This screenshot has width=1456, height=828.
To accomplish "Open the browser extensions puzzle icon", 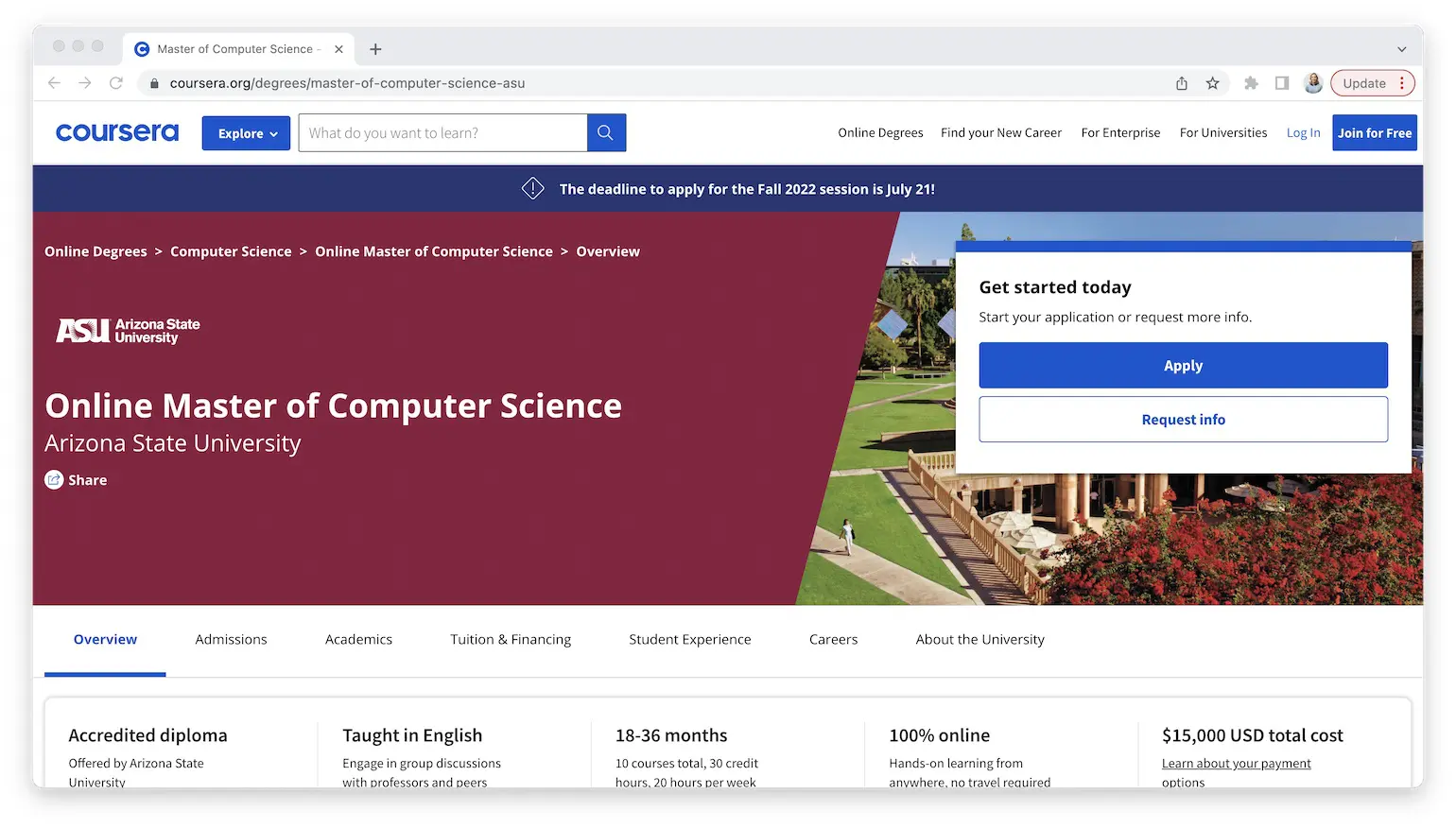I will tap(1251, 82).
